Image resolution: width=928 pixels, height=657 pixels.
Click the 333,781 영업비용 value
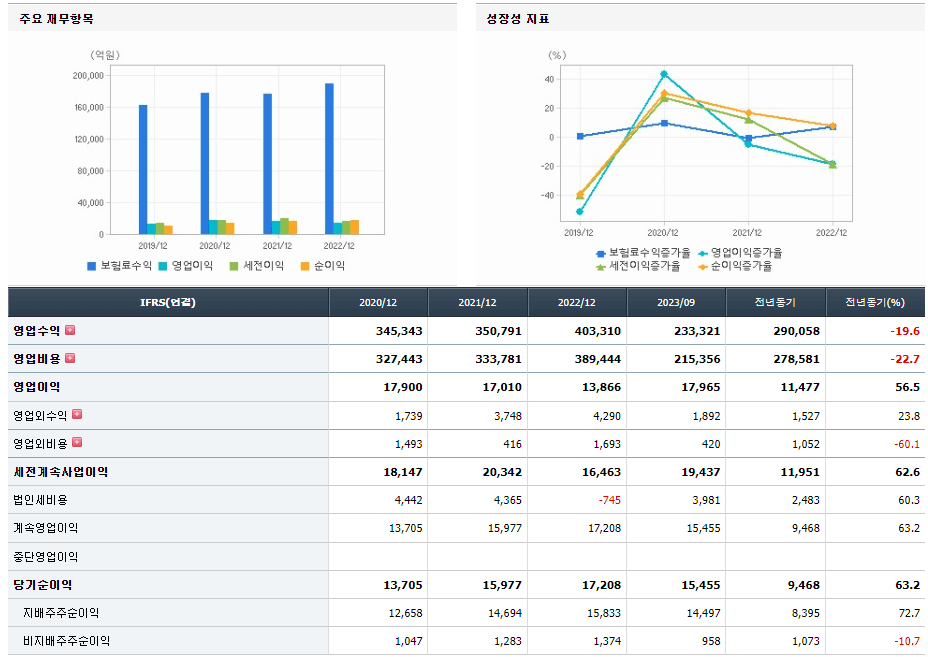[x=498, y=359]
